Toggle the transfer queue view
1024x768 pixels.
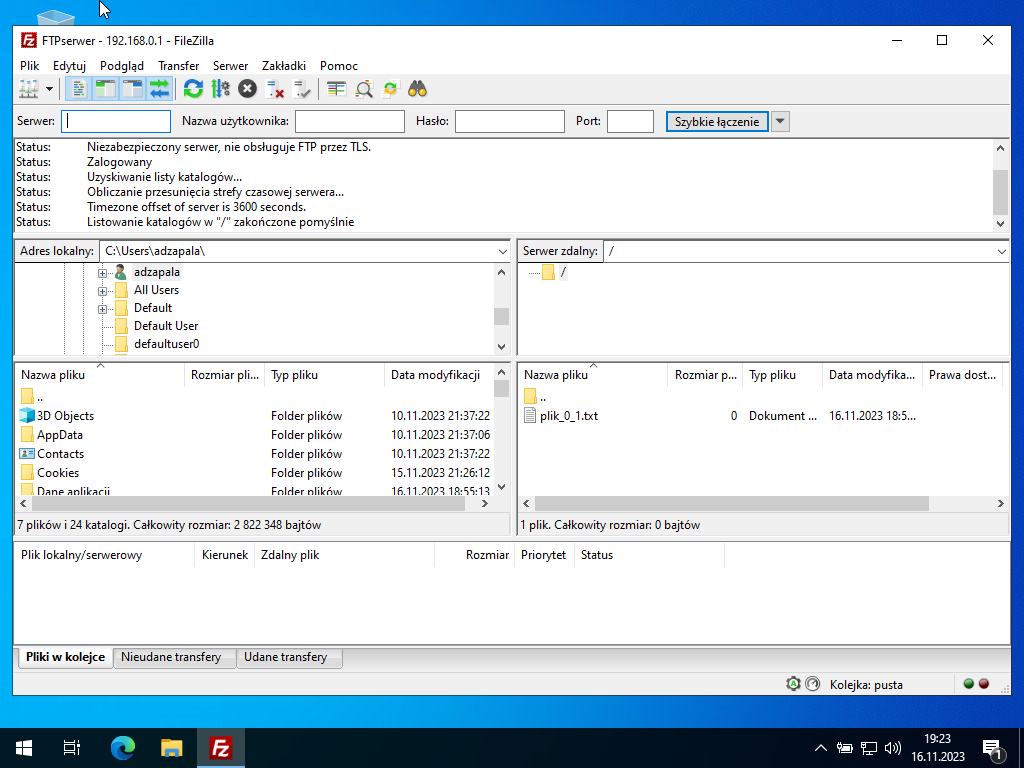(x=159, y=89)
